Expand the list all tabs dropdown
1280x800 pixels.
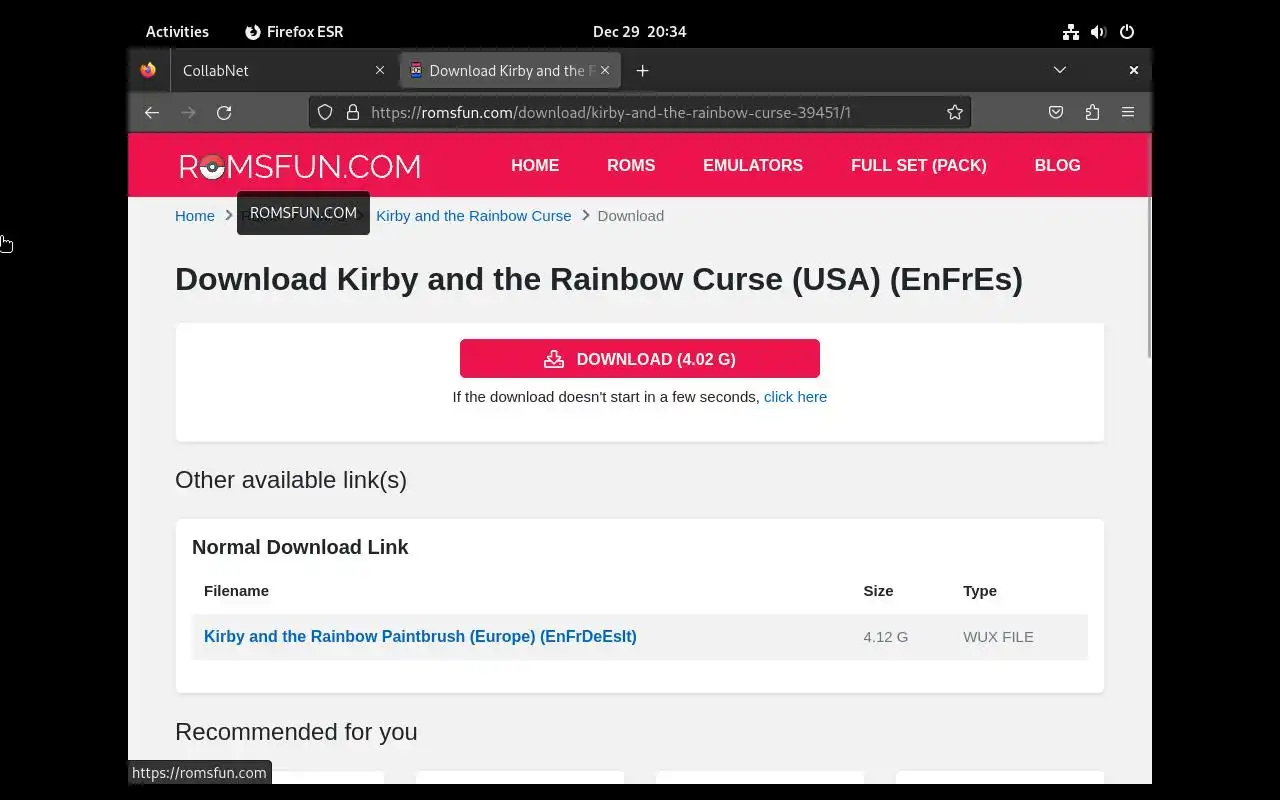(x=1060, y=70)
